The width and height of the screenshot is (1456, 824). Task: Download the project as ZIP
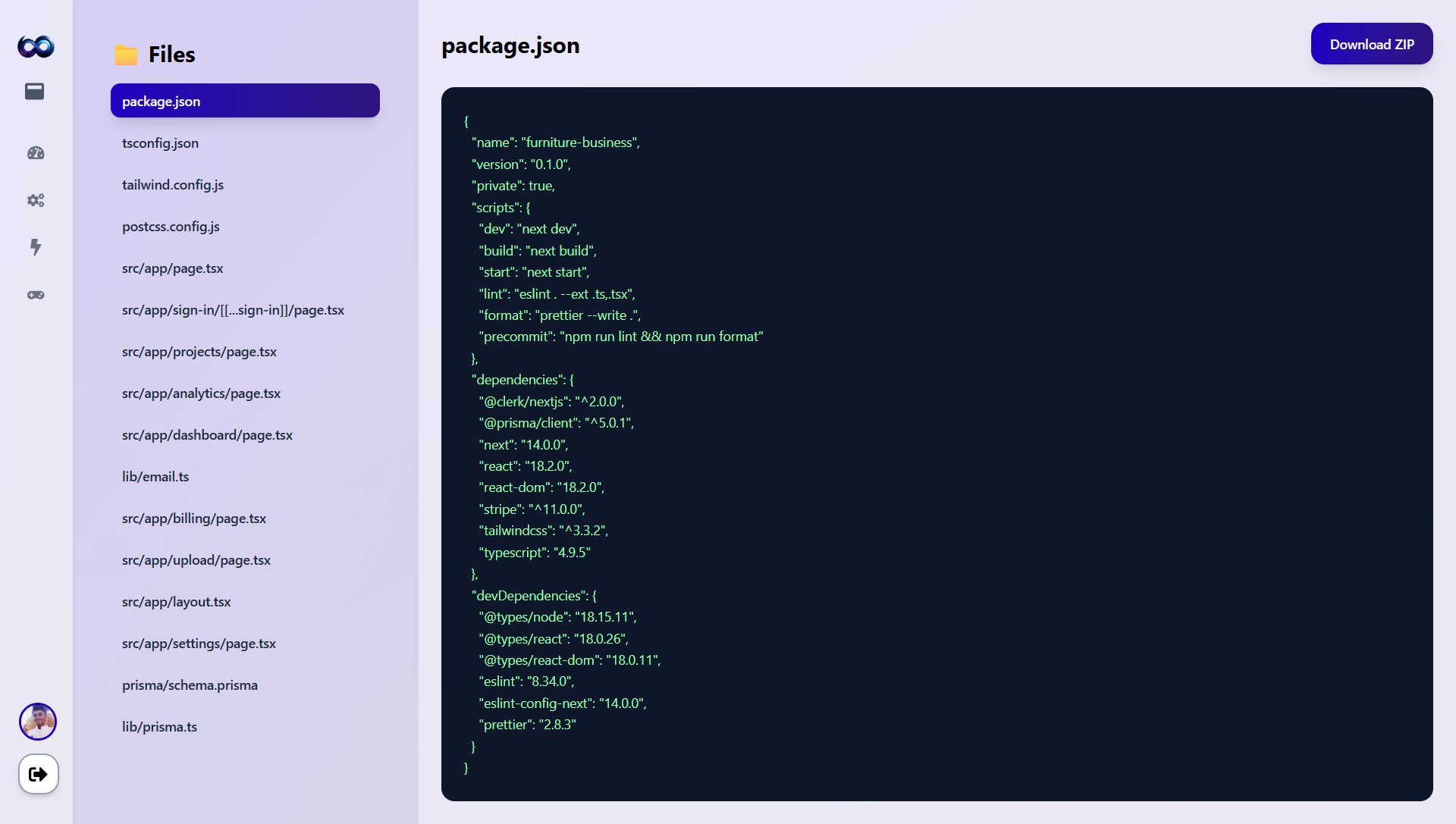[1371, 44]
